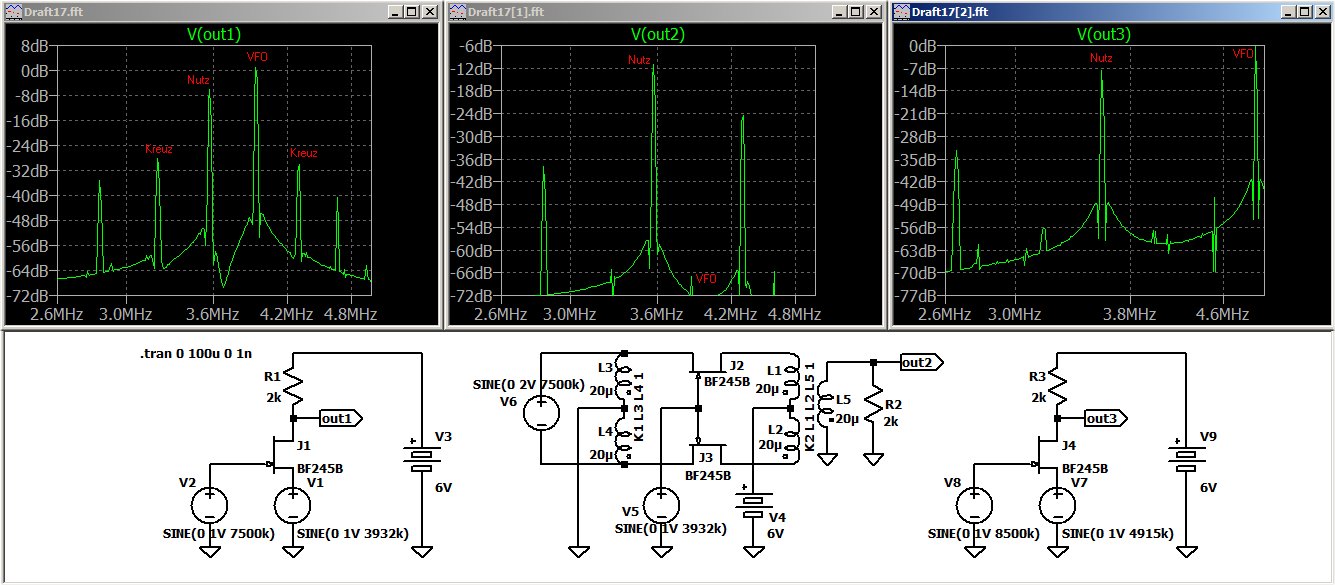
Task: Click the out2 net label flag
Action: pos(920,362)
